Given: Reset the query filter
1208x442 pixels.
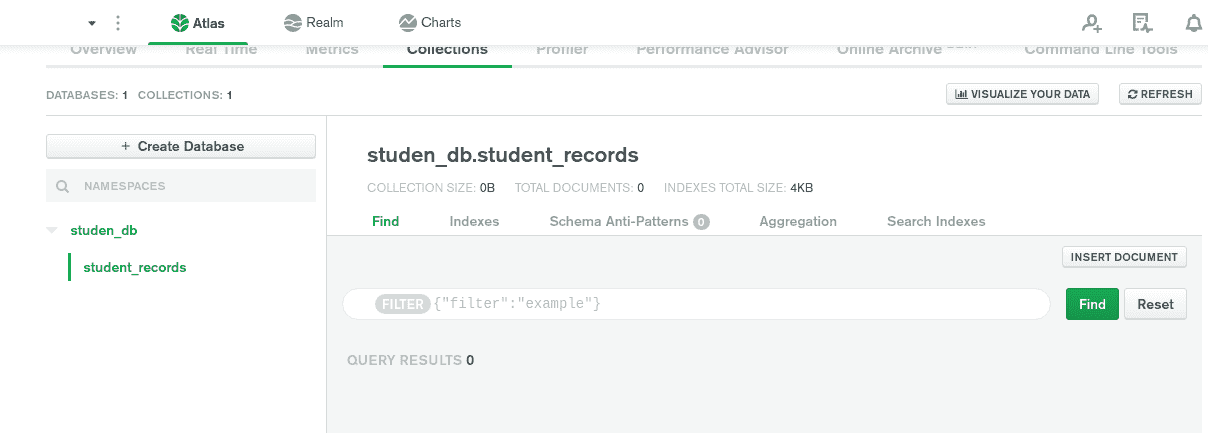Looking at the screenshot, I should click(x=1155, y=304).
